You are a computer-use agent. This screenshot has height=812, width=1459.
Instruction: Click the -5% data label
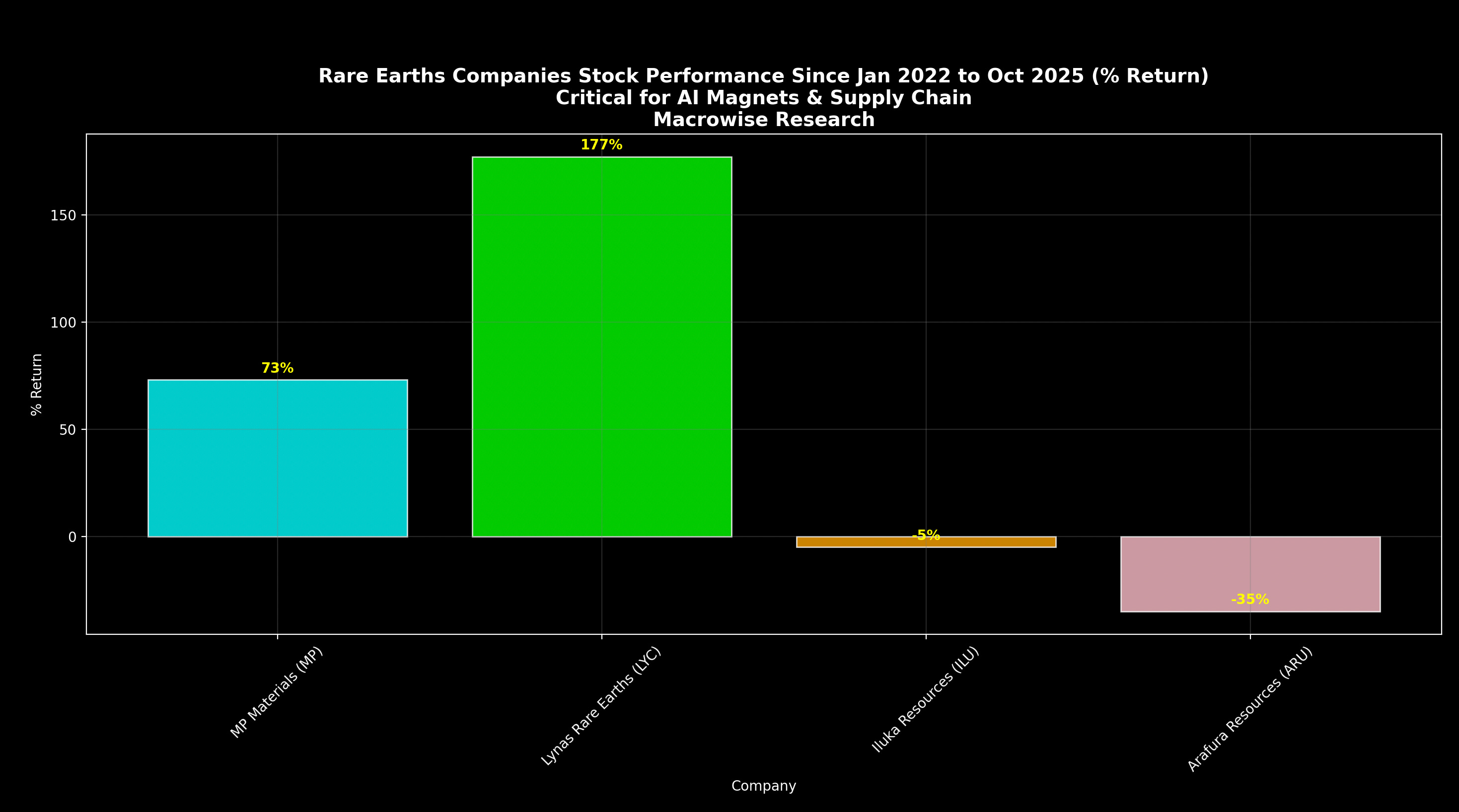[x=926, y=535]
